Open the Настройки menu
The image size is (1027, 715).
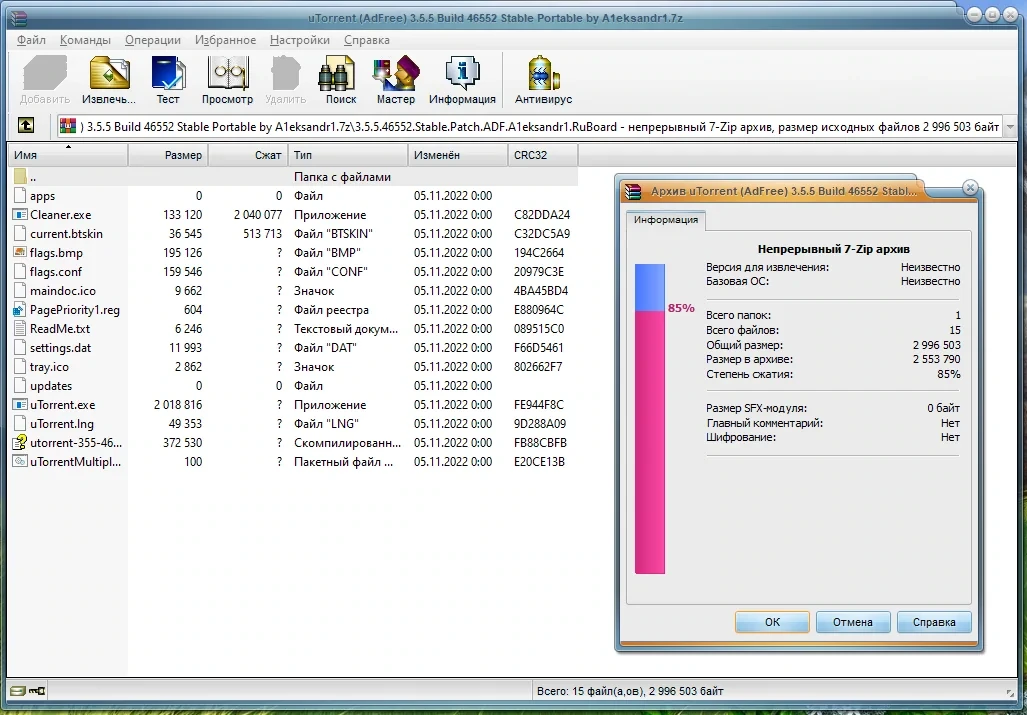coord(300,40)
